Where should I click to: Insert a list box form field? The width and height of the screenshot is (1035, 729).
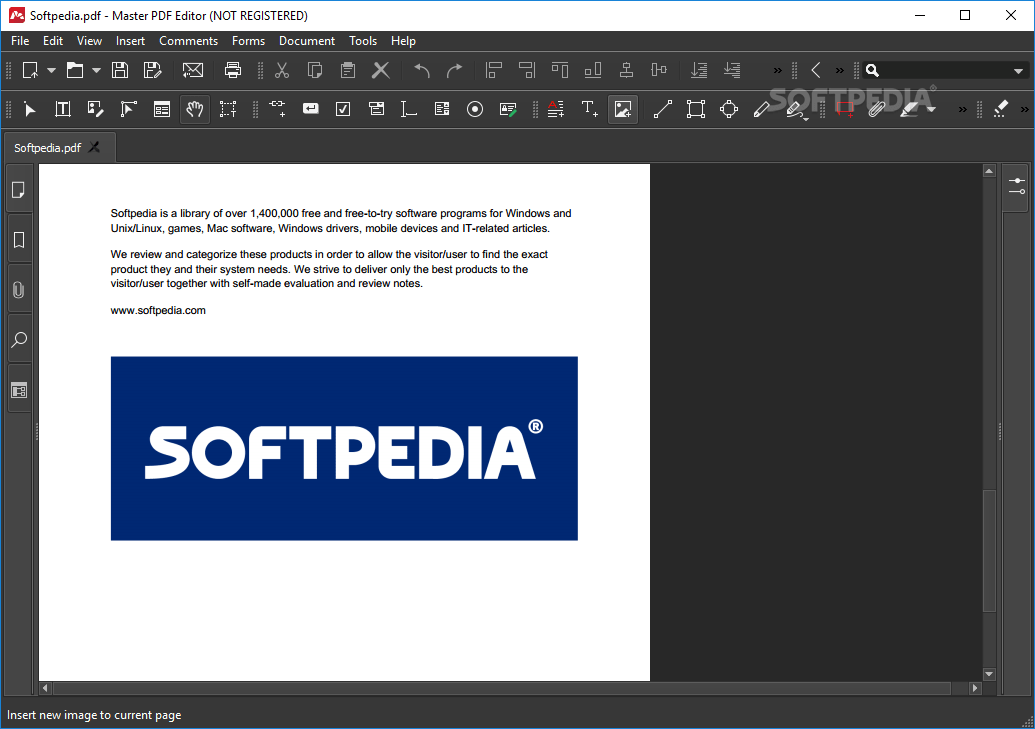[x=442, y=109]
